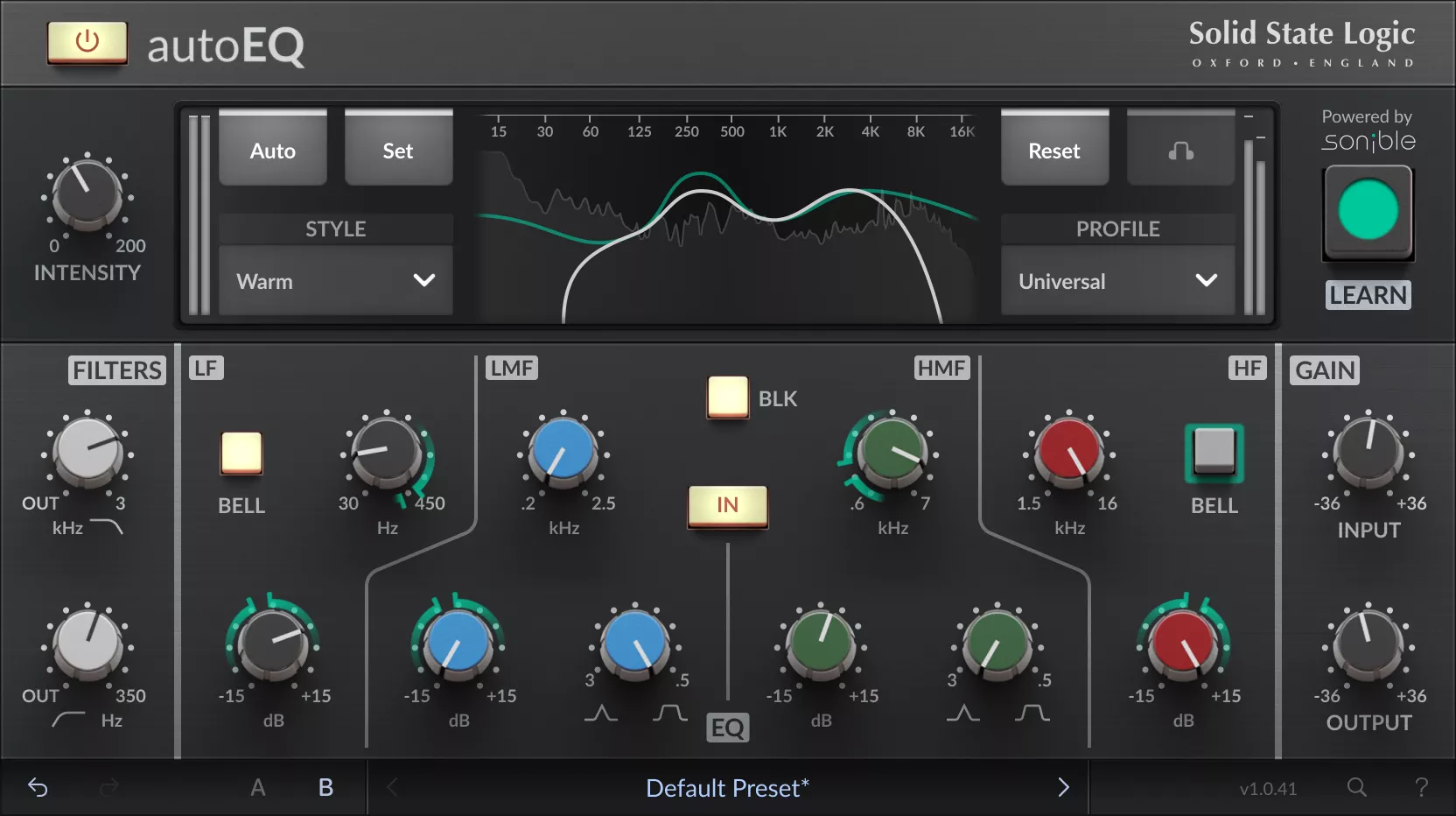This screenshot has width=1456, height=816.
Task: Enable the BLK toggle
Action: [x=727, y=397]
